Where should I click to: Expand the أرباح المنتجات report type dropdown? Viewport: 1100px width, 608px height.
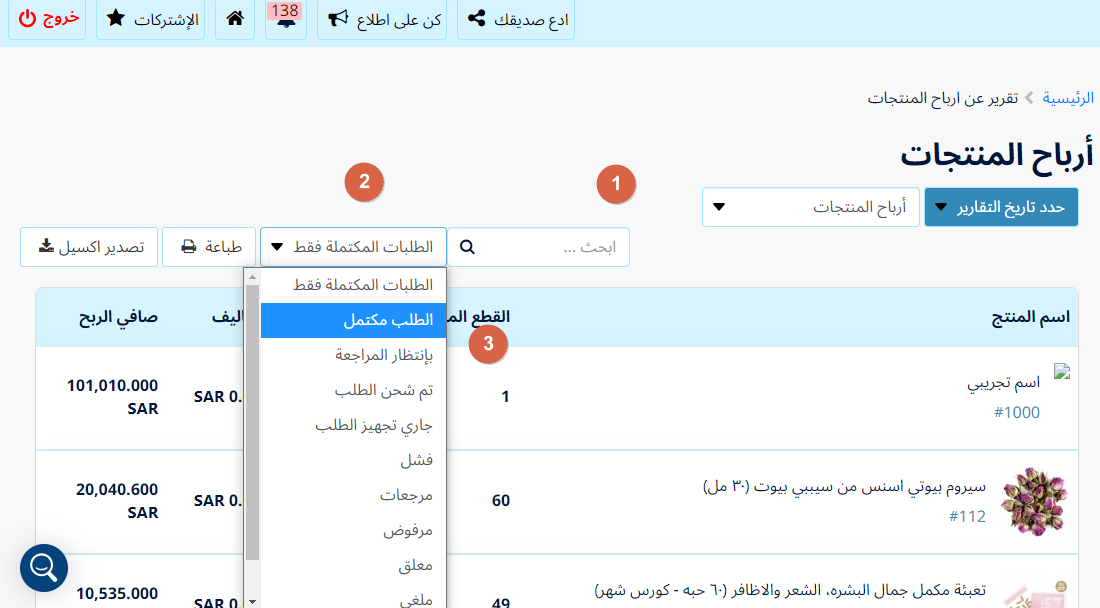point(810,207)
